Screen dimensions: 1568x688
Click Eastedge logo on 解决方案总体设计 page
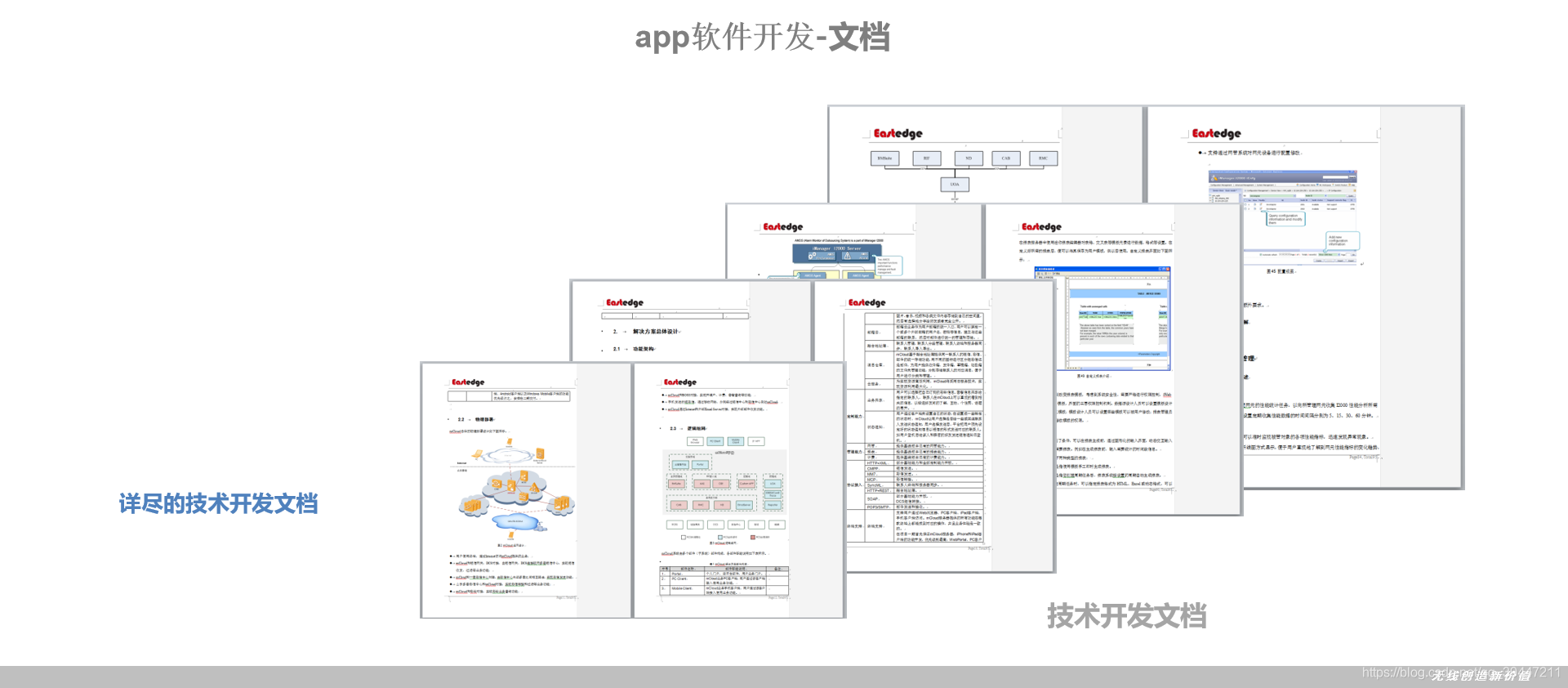(x=625, y=302)
